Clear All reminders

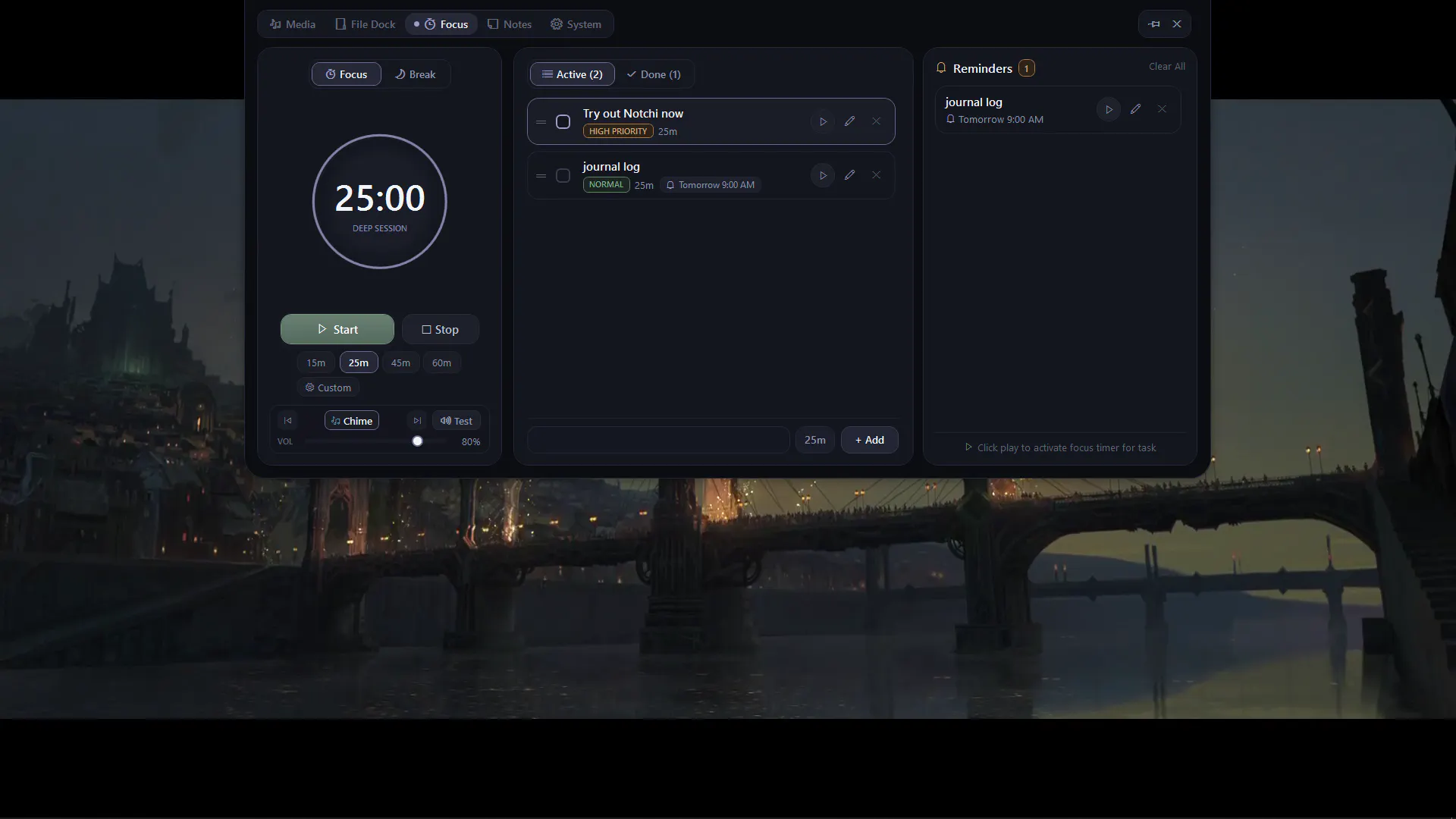click(x=1167, y=67)
